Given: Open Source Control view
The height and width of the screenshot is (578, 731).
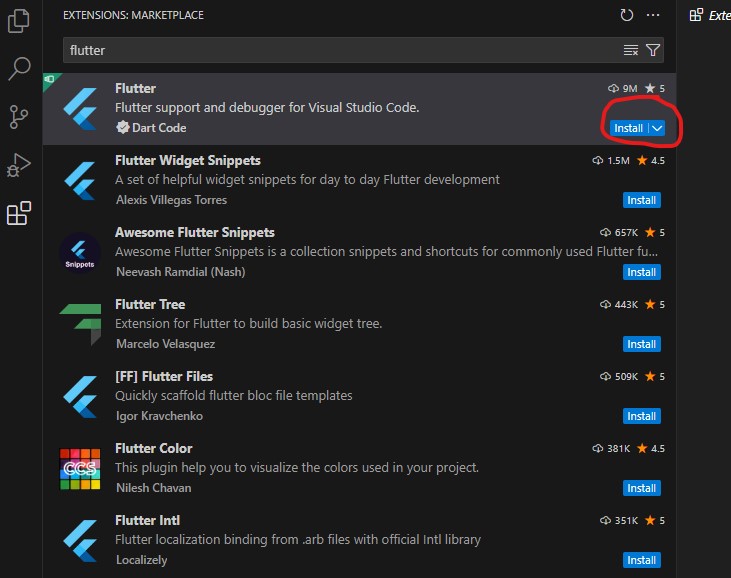Looking at the screenshot, I should click(x=19, y=117).
